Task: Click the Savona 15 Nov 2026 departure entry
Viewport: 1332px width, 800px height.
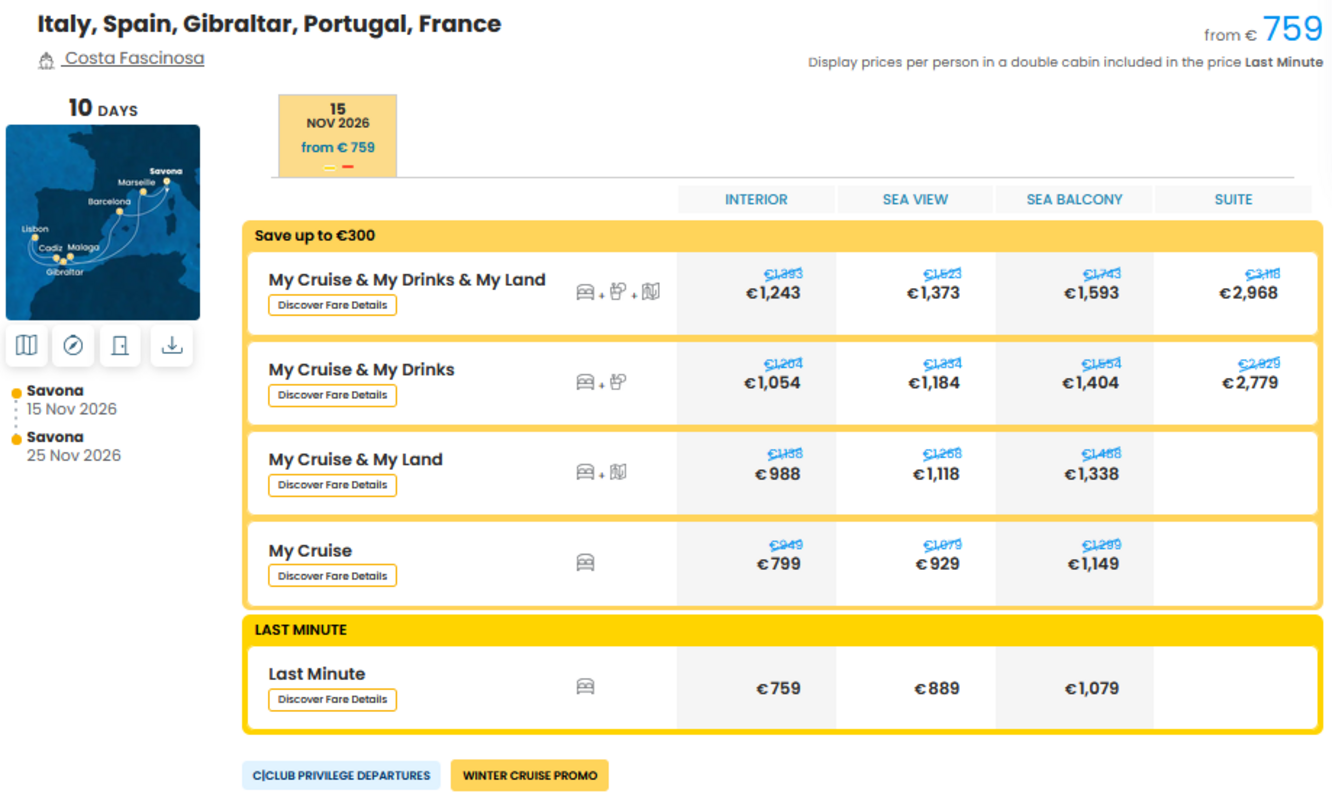Action: (71, 400)
